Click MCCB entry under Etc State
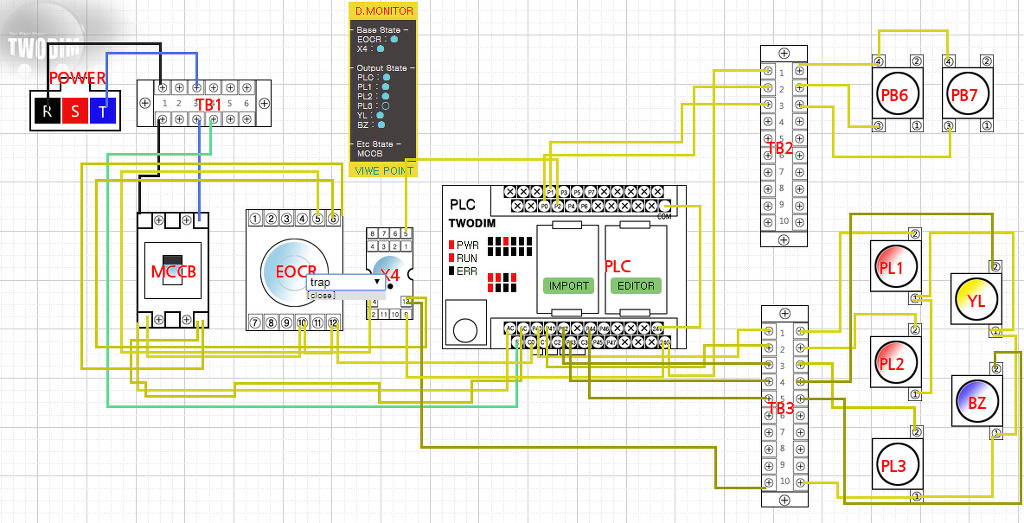The width and height of the screenshot is (1024, 523). [x=370, y=154]
